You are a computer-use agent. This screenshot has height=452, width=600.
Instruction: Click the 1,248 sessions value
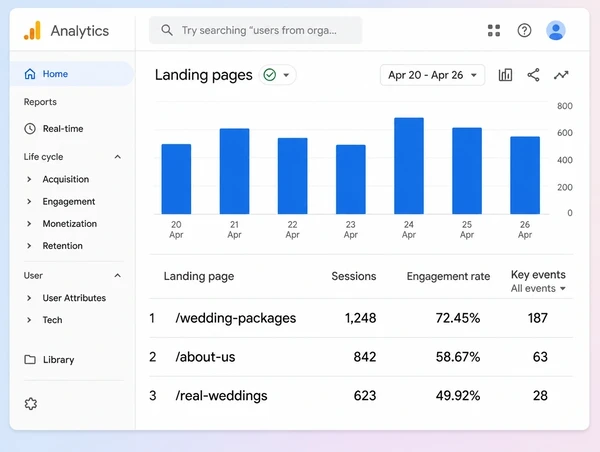point(360,318)
